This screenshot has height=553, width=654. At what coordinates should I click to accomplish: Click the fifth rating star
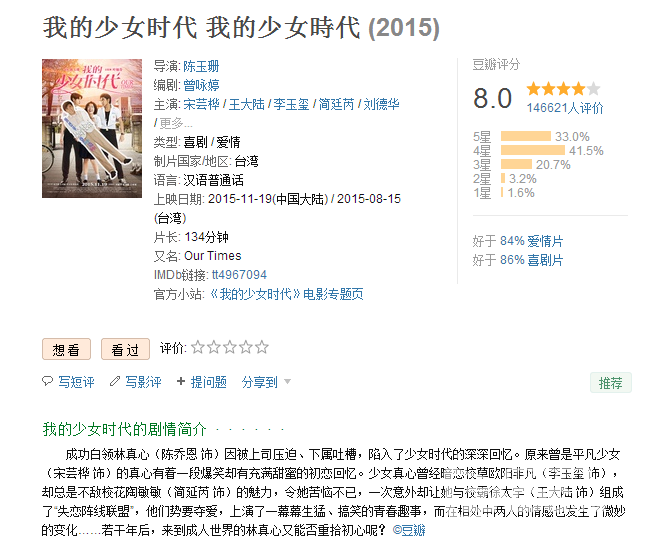(262, 348)
